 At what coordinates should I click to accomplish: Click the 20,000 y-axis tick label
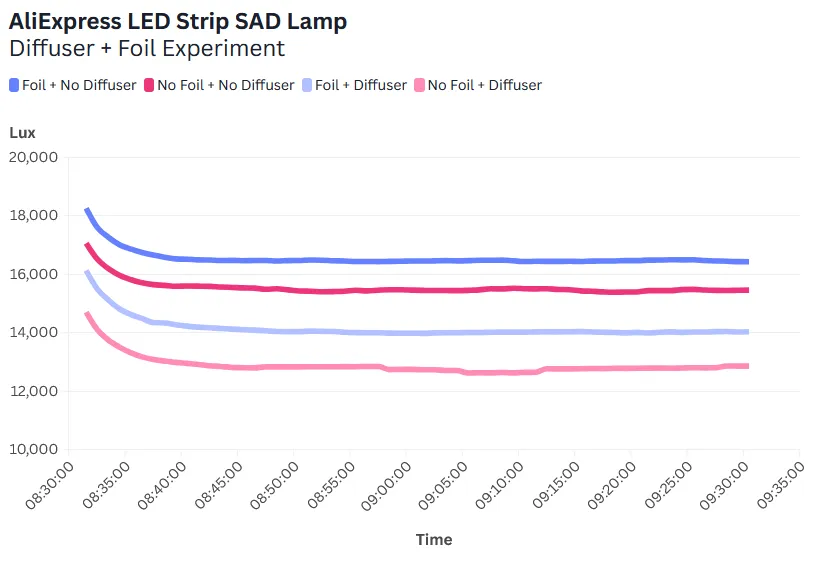(34, 157)
